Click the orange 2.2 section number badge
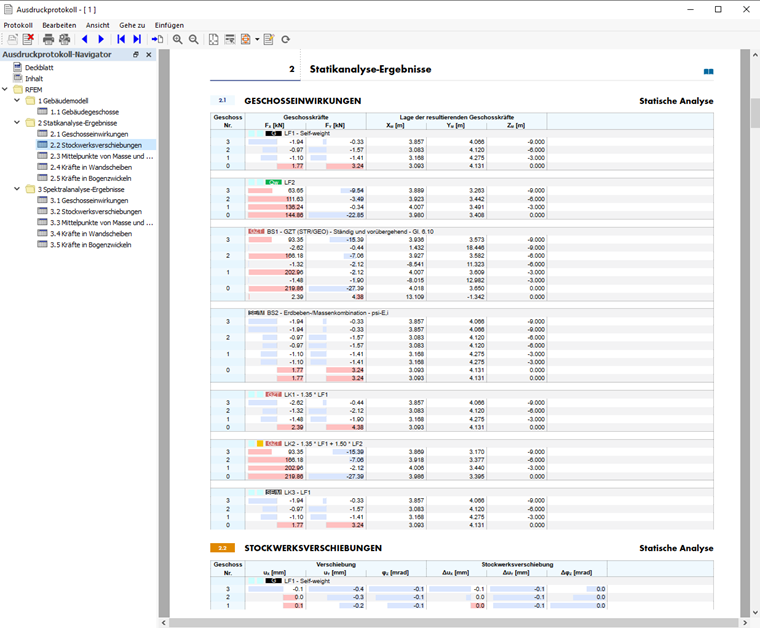 (x=222, y=548)
